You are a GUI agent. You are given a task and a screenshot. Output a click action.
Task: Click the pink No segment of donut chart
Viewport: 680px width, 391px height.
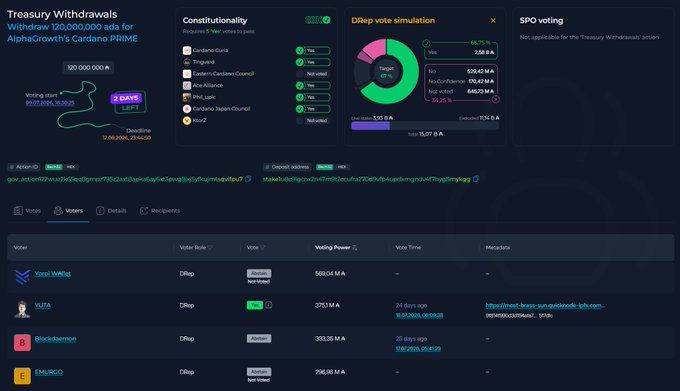[x=375, y=49]
